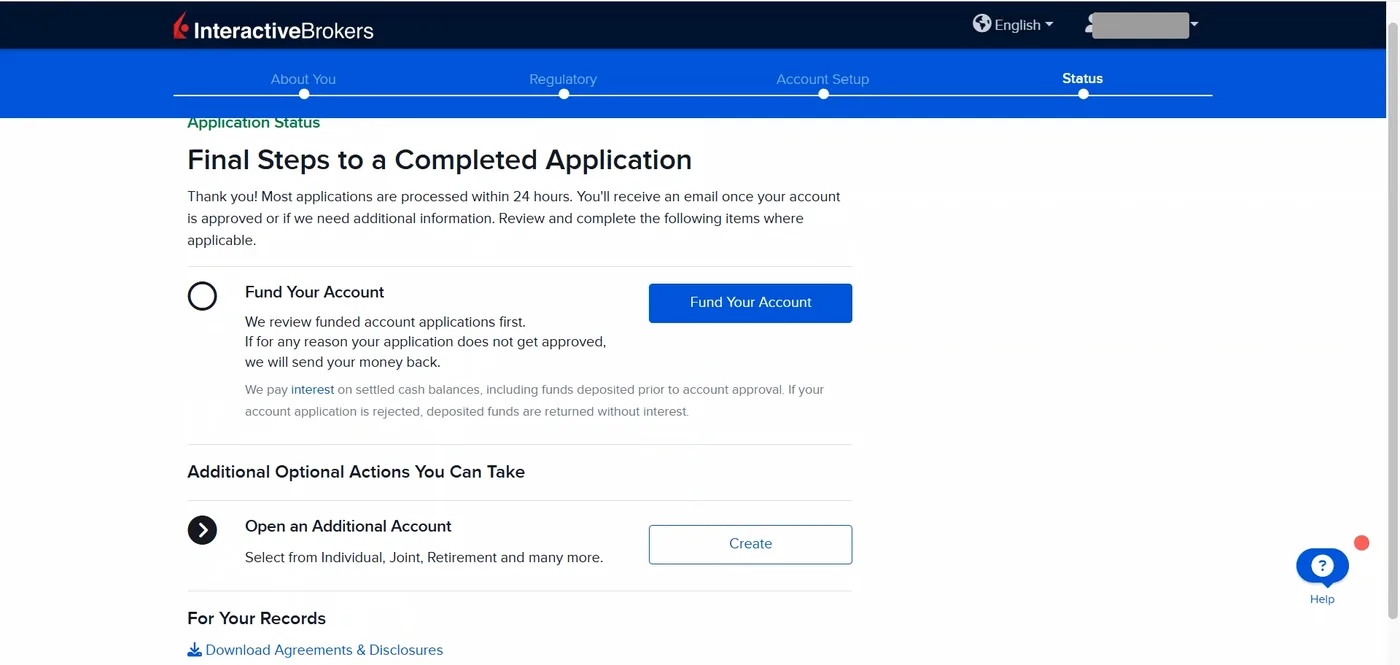Click the Fund Your Account section title

tap(315, 292)
